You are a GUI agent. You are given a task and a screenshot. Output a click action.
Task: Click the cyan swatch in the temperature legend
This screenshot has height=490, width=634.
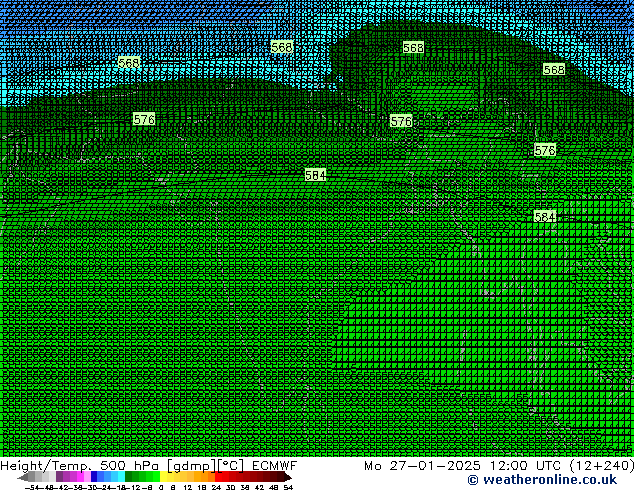tap(121, 477)
